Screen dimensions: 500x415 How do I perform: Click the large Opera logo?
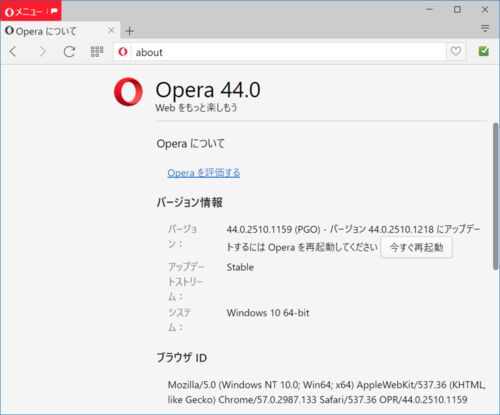click(128, 92)
